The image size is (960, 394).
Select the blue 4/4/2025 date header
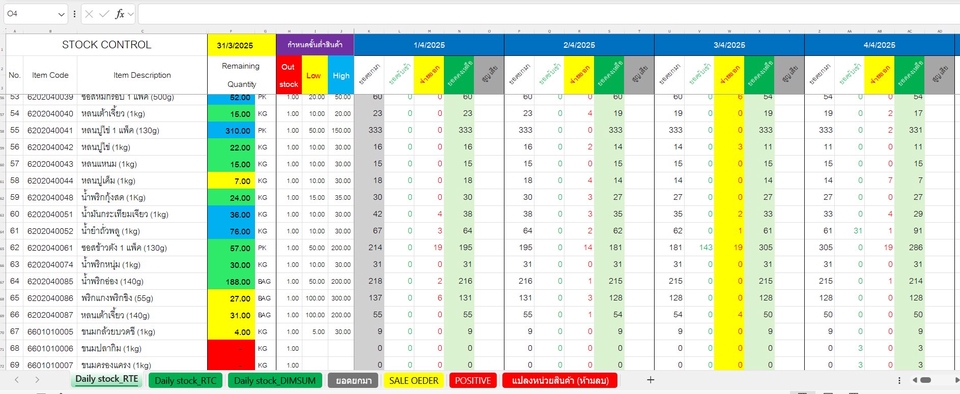tap(879, 45)
